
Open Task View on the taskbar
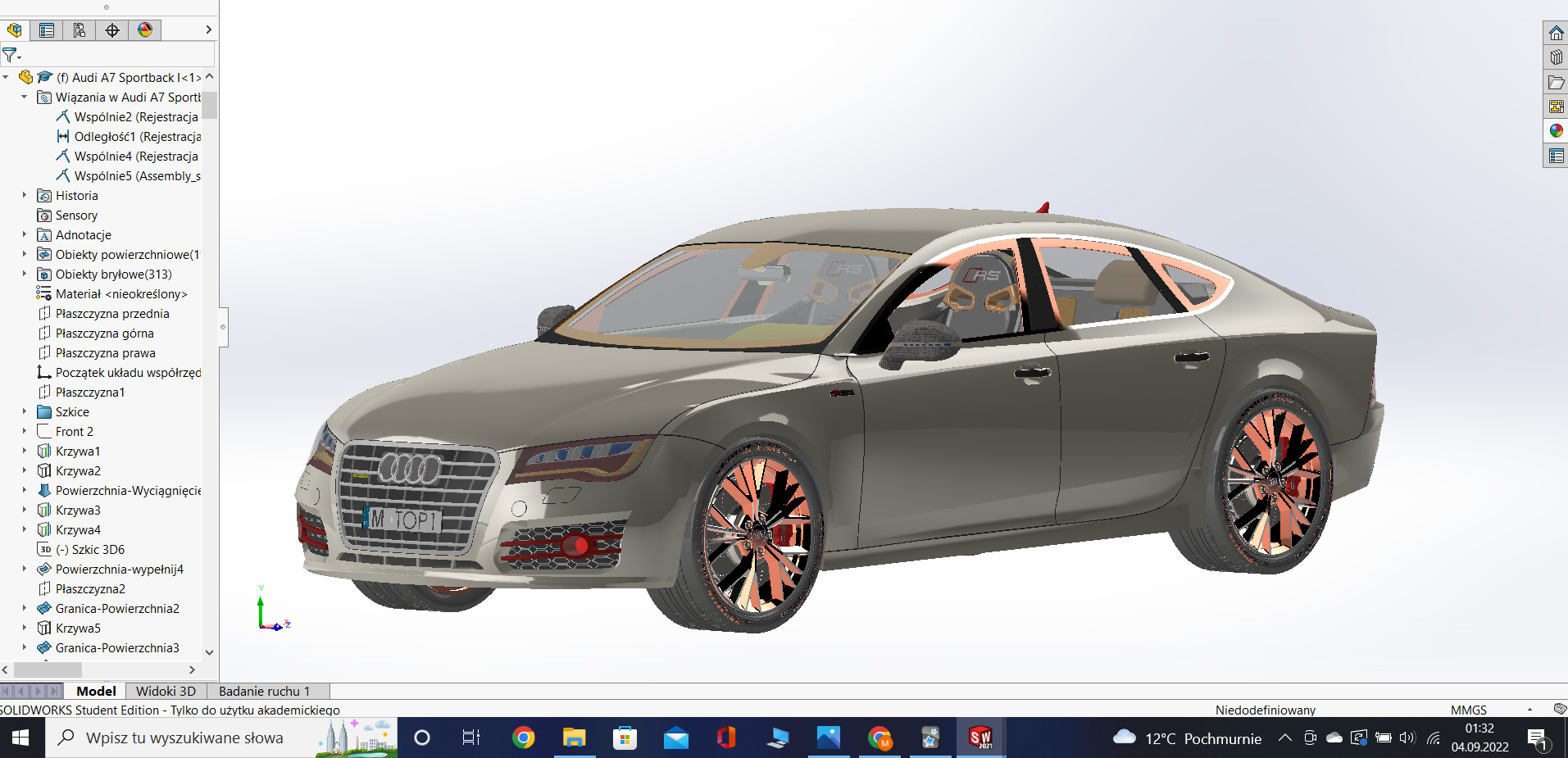(x=471, y=738)
